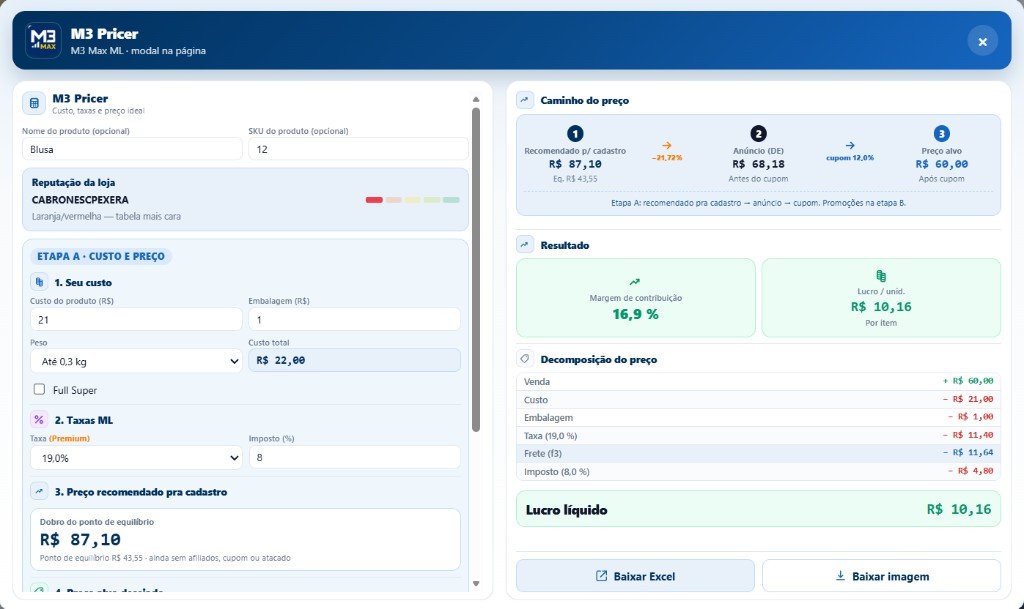Click the Recomendado price R$ 87,10 in path
This screenshot has height=609, width=1024.
(x=575, y=164)
